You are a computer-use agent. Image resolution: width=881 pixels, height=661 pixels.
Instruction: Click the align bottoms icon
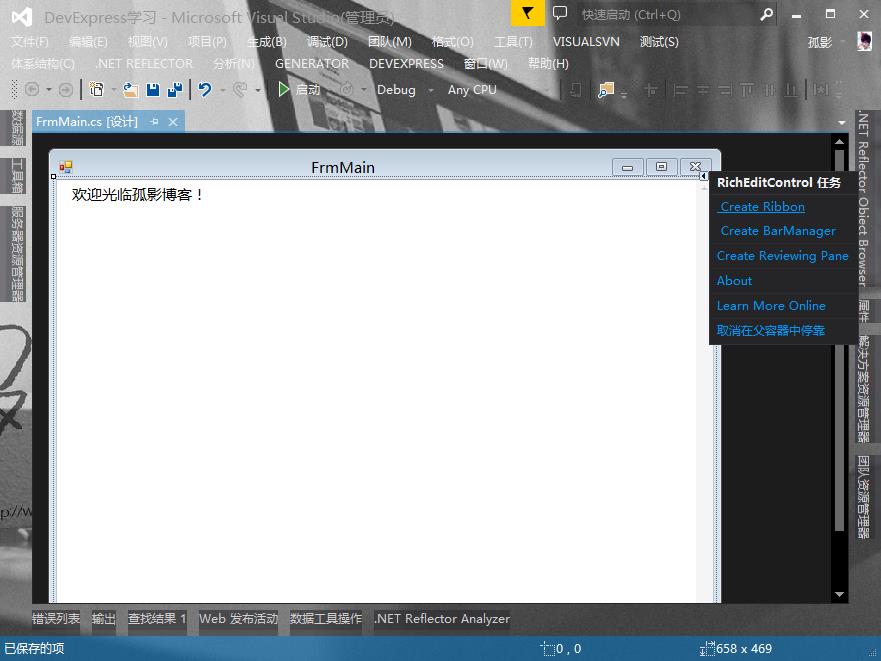pos(792,90)
